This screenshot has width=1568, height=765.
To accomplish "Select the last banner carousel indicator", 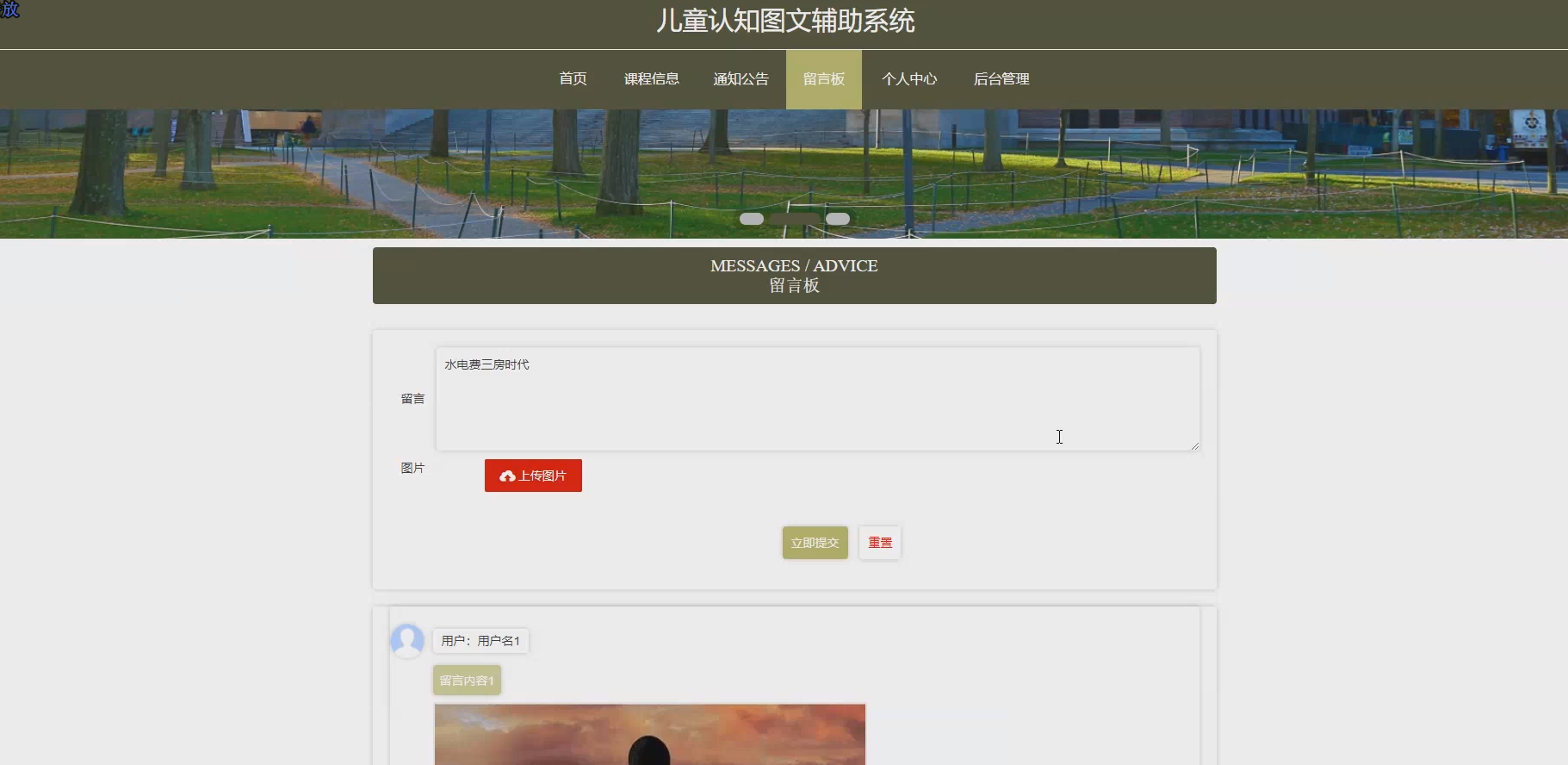I will tap(838, 219).
